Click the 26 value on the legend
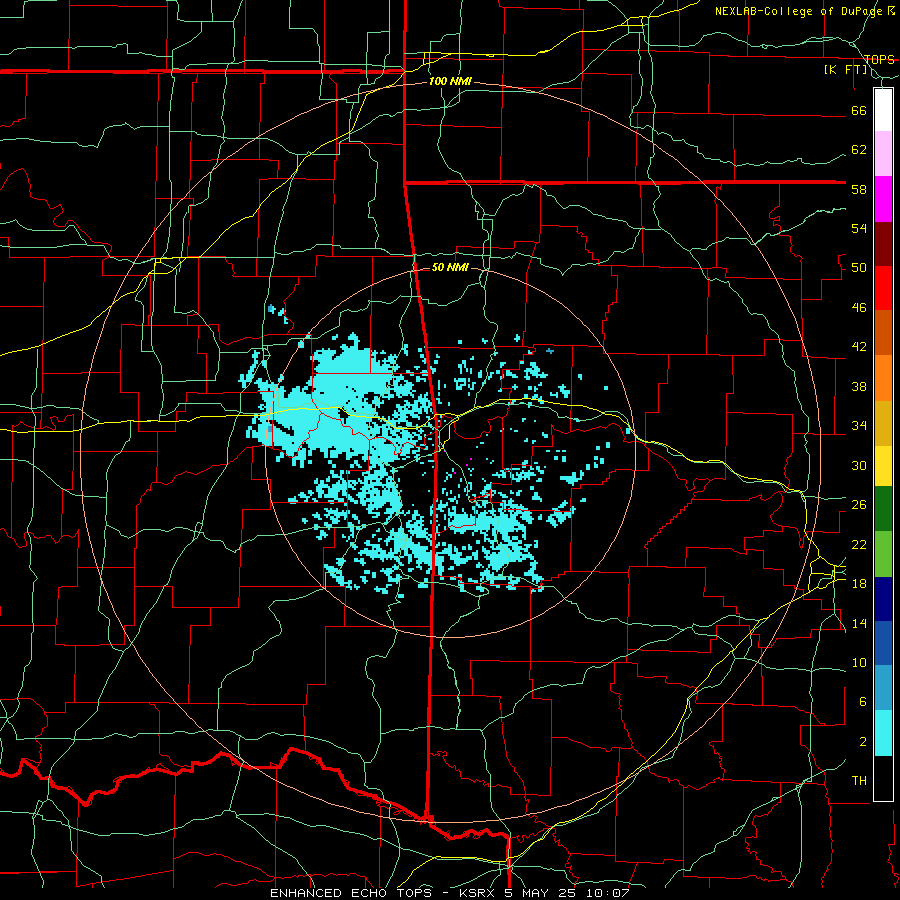This screenshot has width=900, height=900. pyautogui.click(x=859, y=505)
